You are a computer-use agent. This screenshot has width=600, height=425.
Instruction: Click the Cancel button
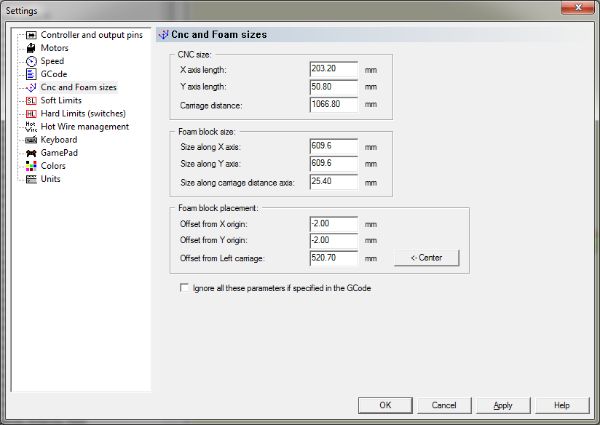[x=444, y=405]
